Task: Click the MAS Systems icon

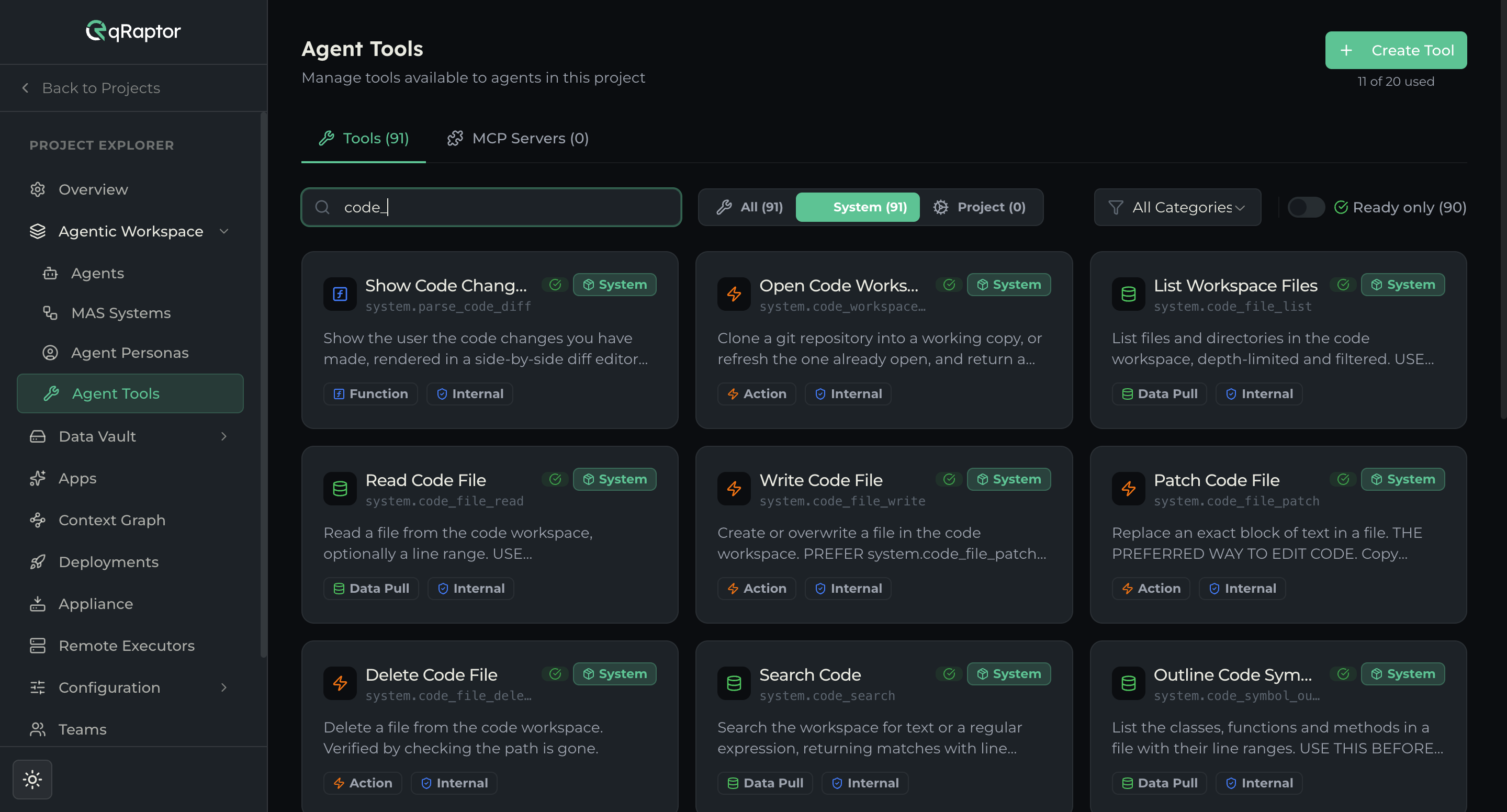Action: [x=50, y=313]
